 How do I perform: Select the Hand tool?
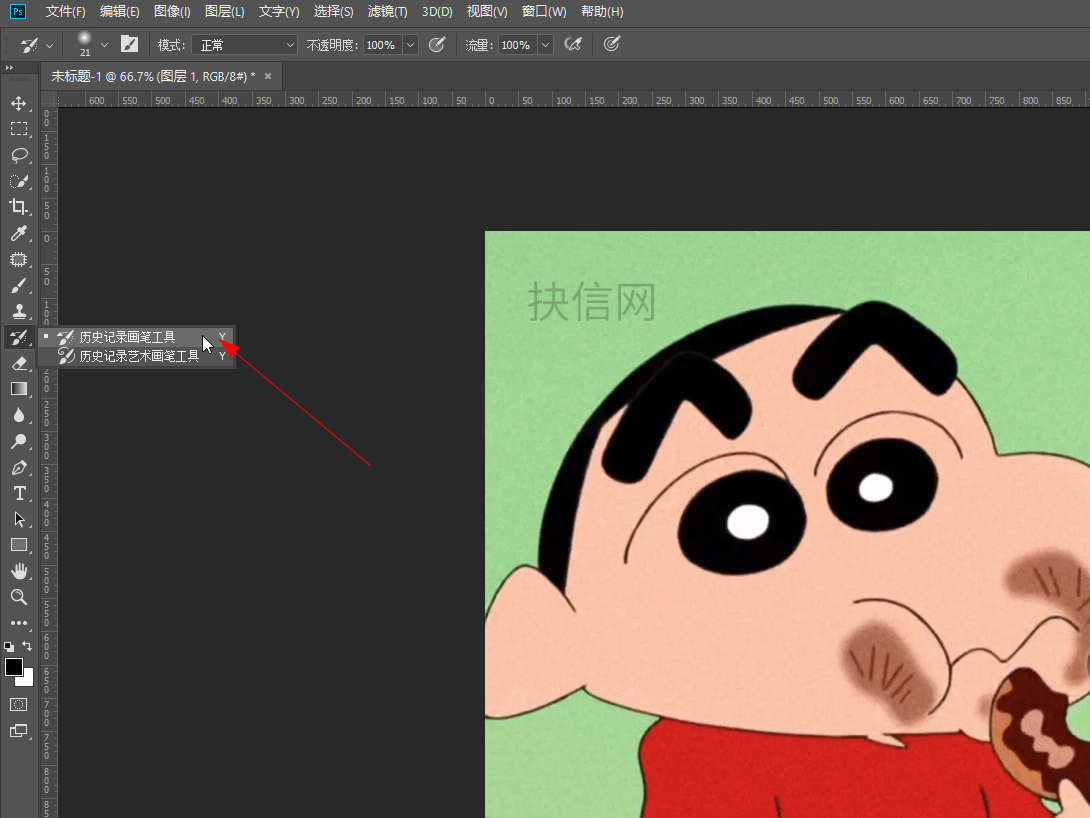(x=19, y=571)
